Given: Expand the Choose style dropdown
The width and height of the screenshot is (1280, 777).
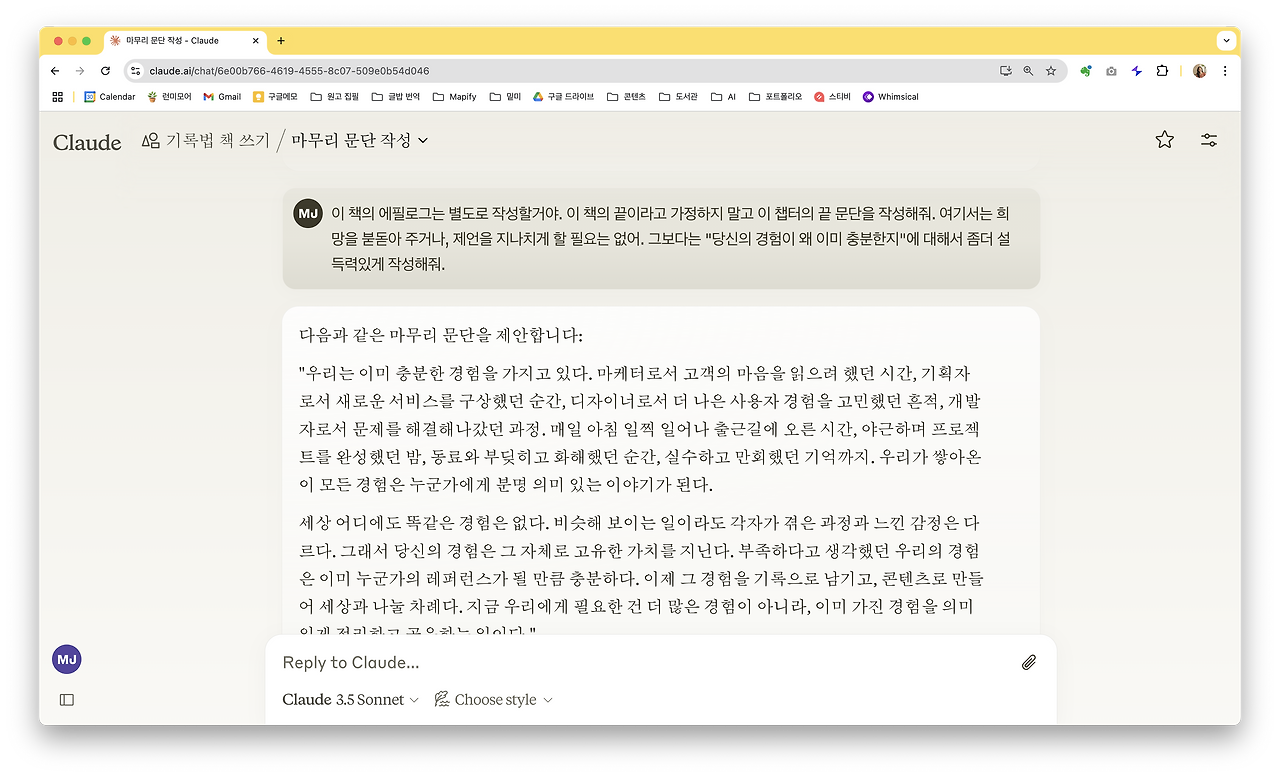Looking at the screenshot, I should coord(493,699).
